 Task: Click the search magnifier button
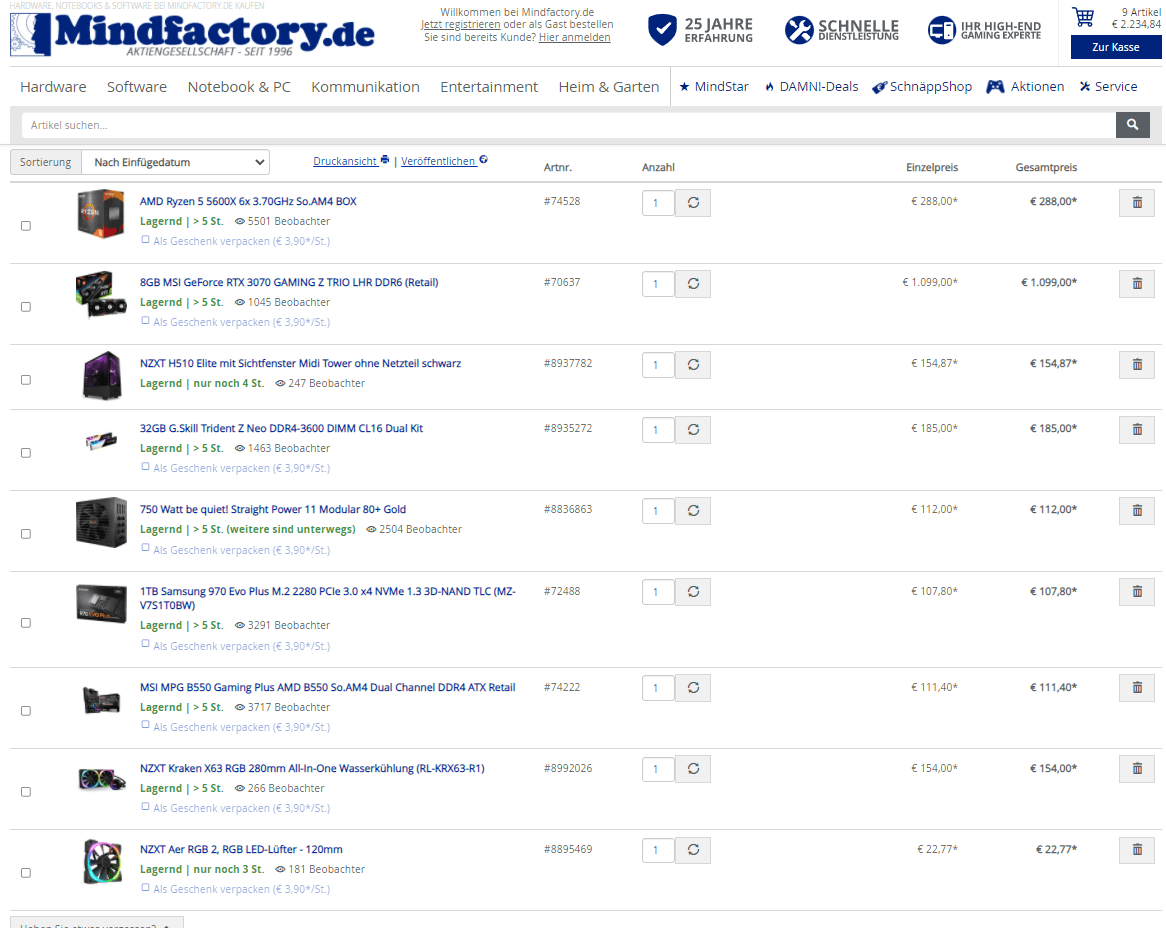[x=1133, y=125]
